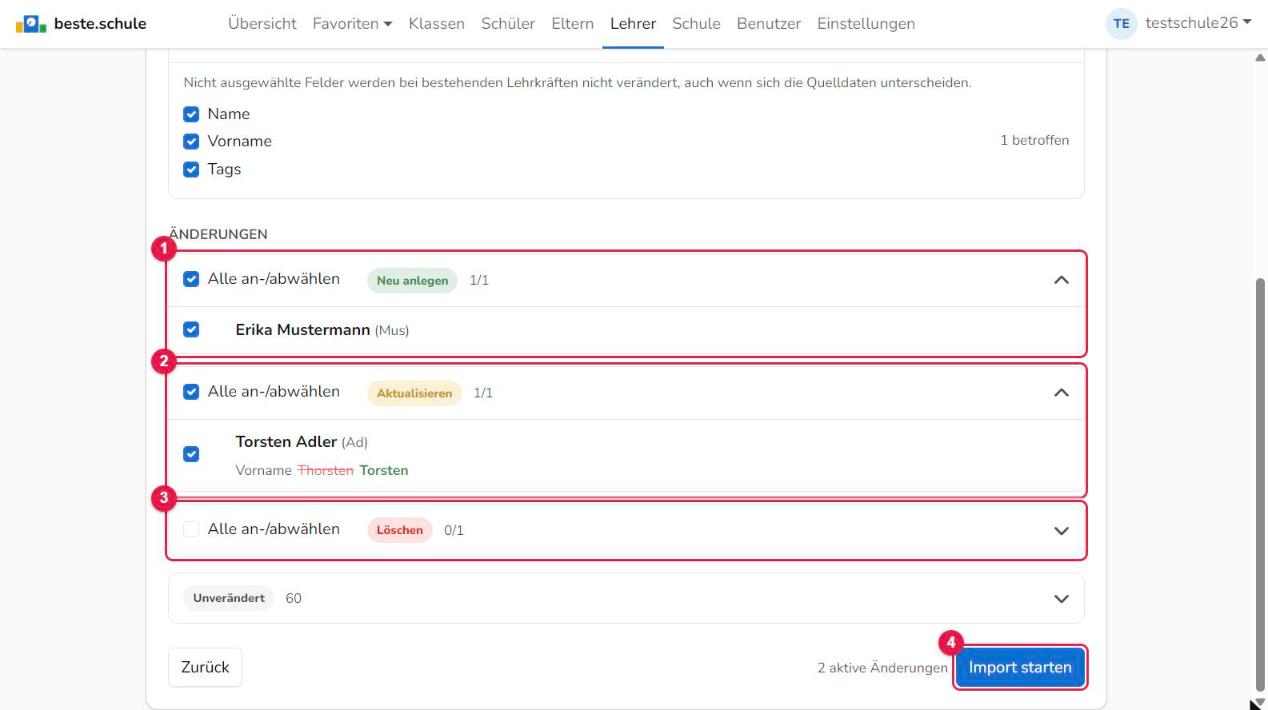Deselect Erika Mustermann checkbox
The height and width of the screenshot is (710, 1268).
191,330
